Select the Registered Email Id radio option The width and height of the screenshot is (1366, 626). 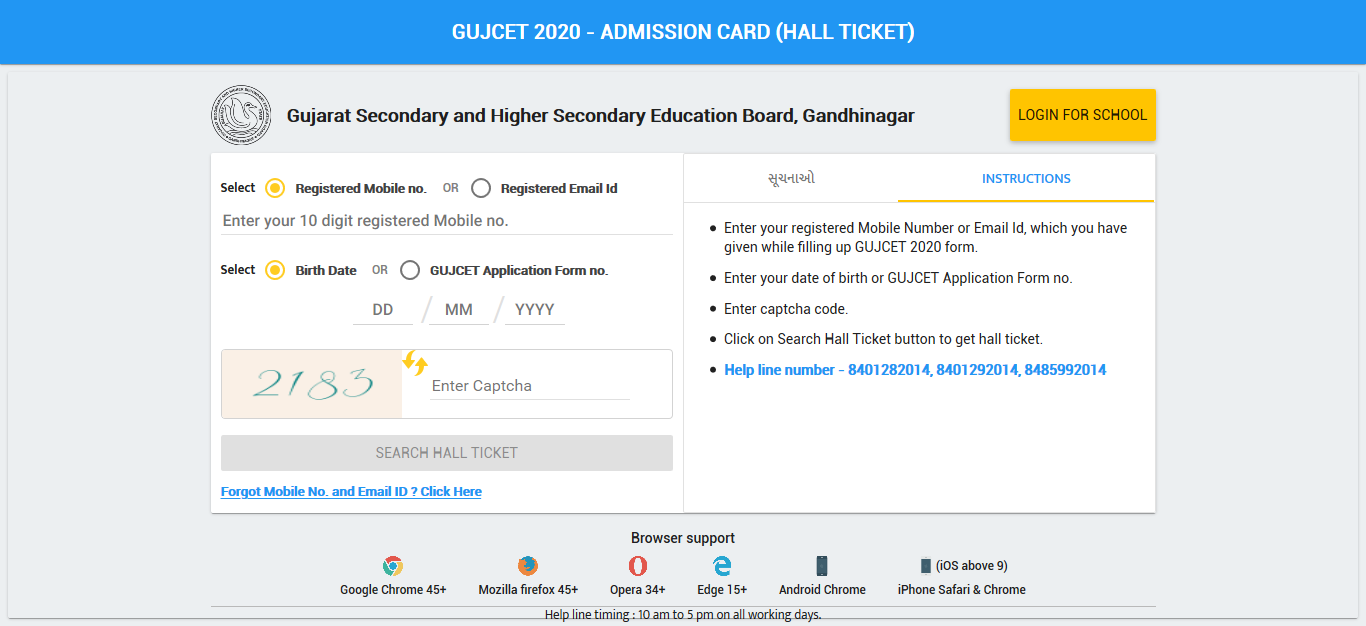(481, 188)
